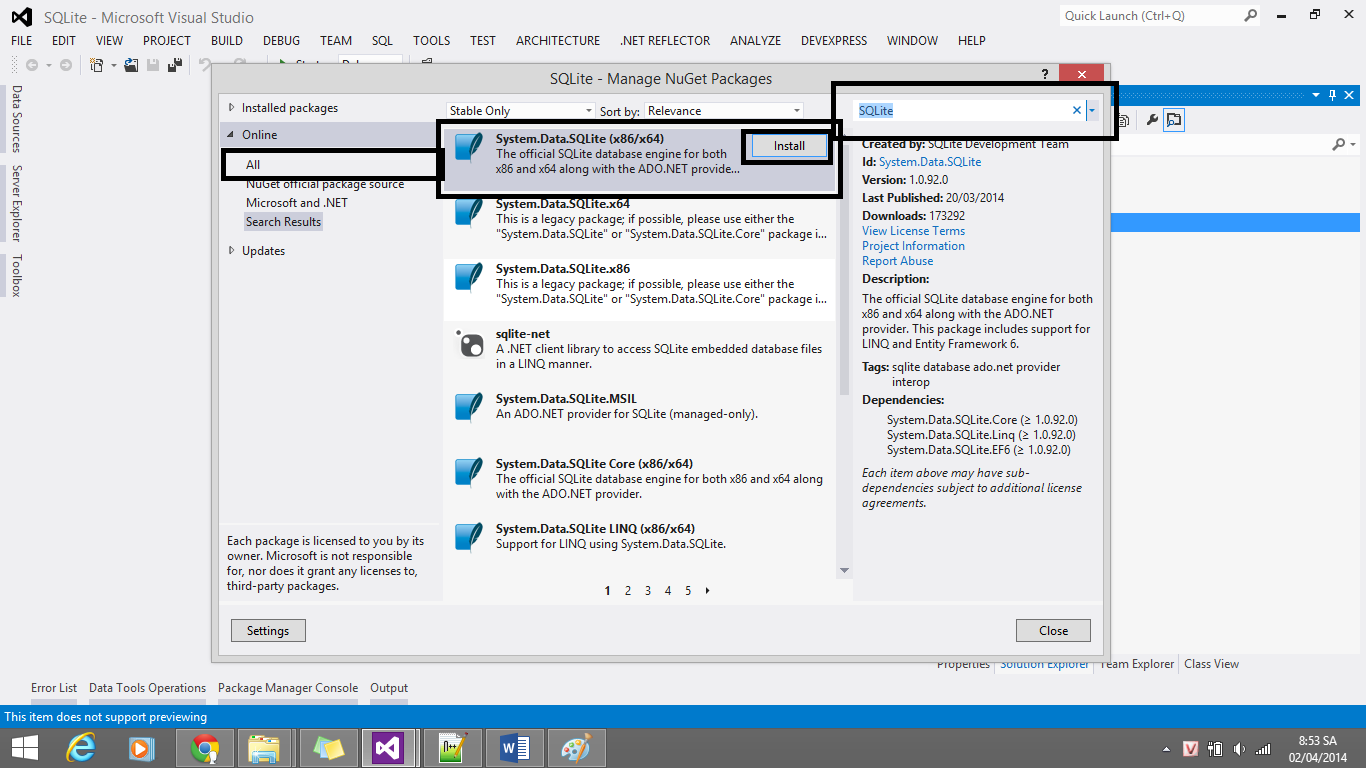
Task: Click the sqlite-net package icon
Action: coord(470,345)
